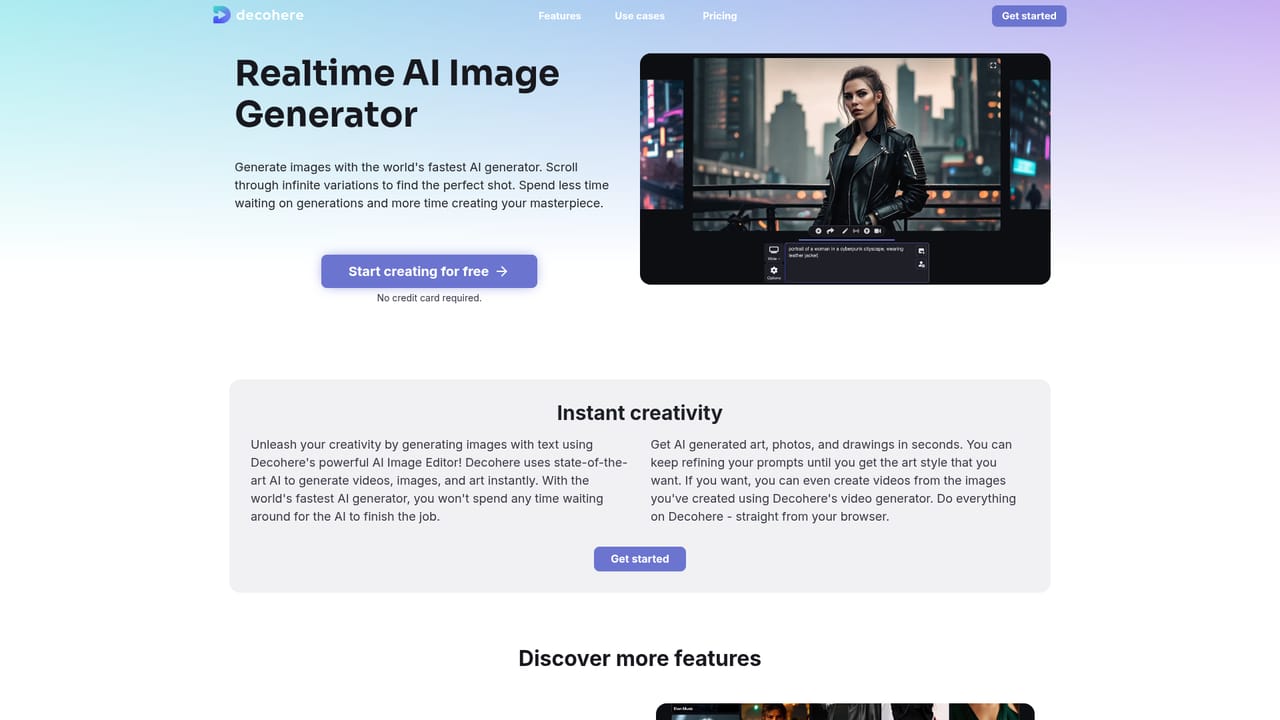Click the No credit card required text
The width and height of the screenshot is (1280, 720).
coord(429,298)
